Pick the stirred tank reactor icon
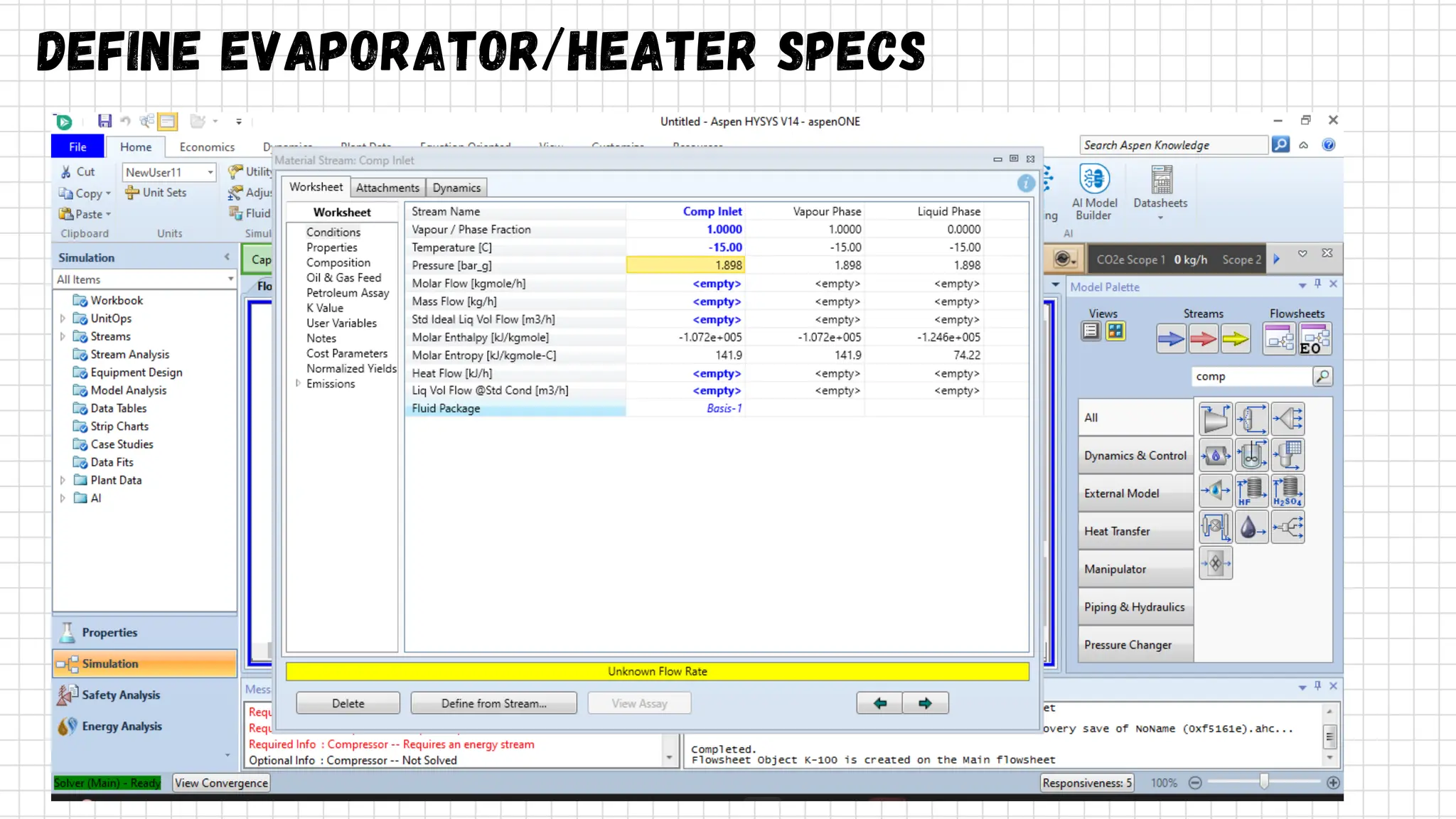1456x819 pixels. 1251,455
